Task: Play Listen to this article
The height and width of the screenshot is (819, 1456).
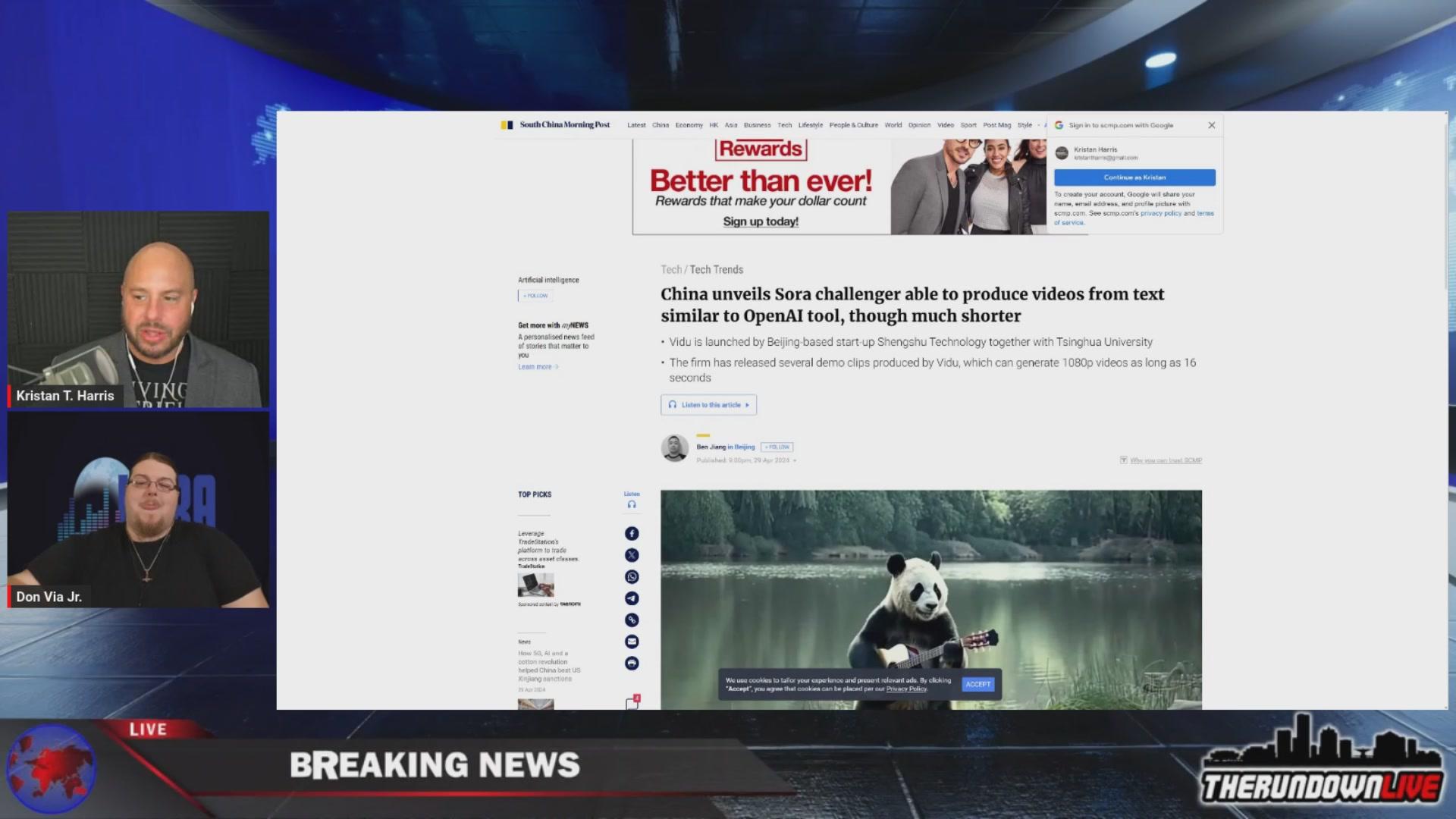Action: tap(708, 405)
